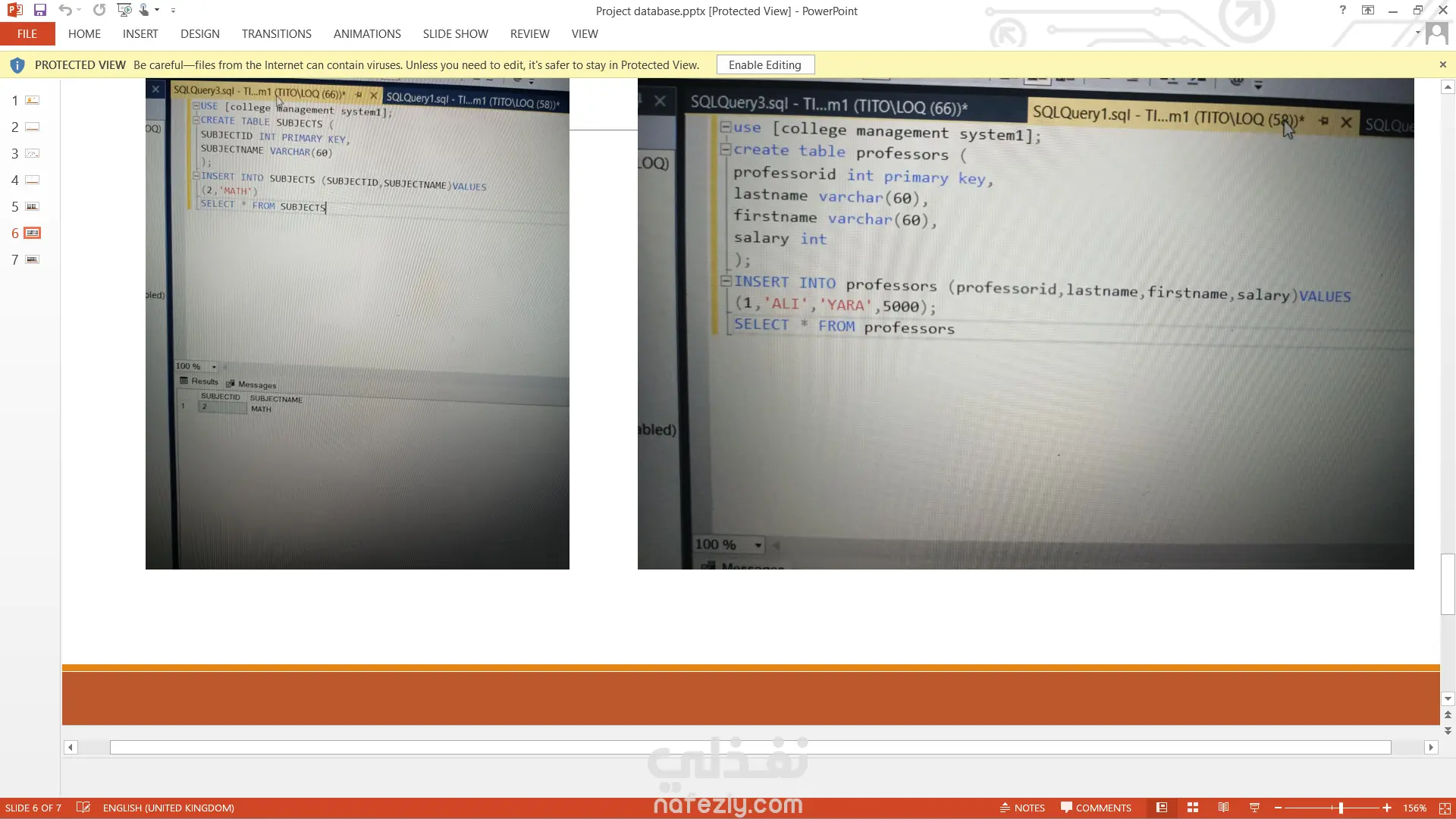
Task: Toggle the Notes pane
Action: 1022,808
